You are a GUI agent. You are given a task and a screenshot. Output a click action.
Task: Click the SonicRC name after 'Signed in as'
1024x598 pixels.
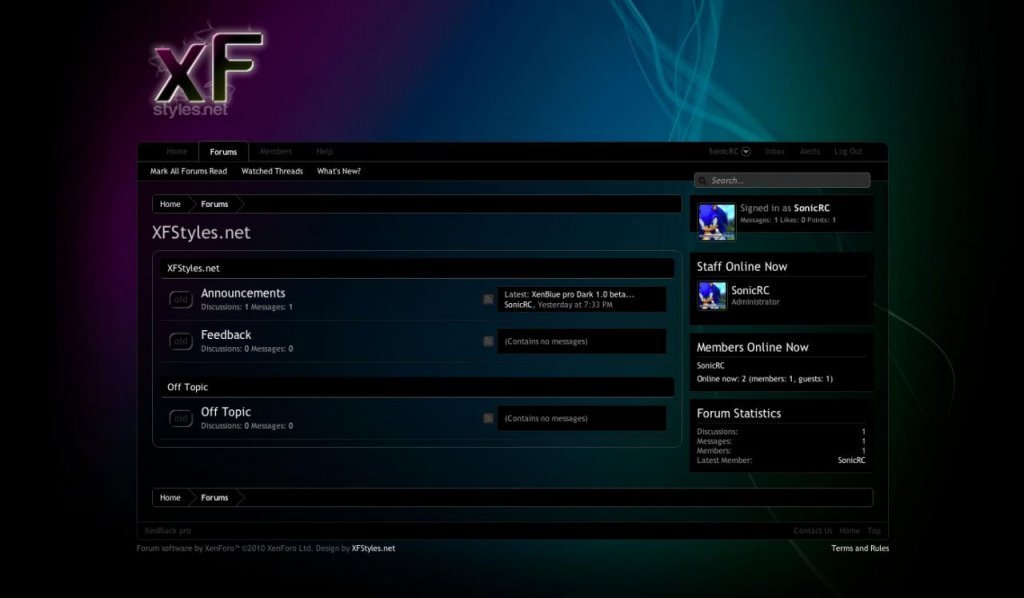(x=812, y=208)
